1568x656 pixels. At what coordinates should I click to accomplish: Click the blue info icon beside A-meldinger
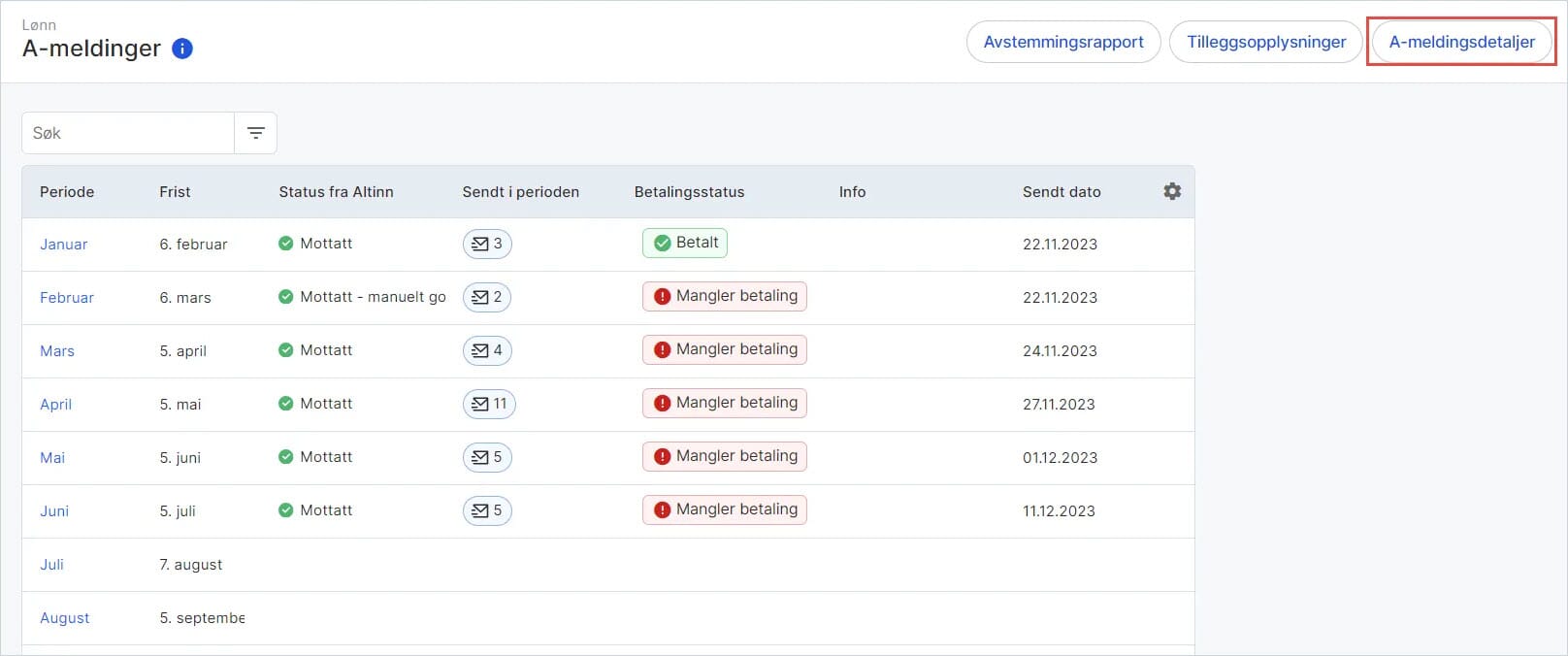(182, 49)
